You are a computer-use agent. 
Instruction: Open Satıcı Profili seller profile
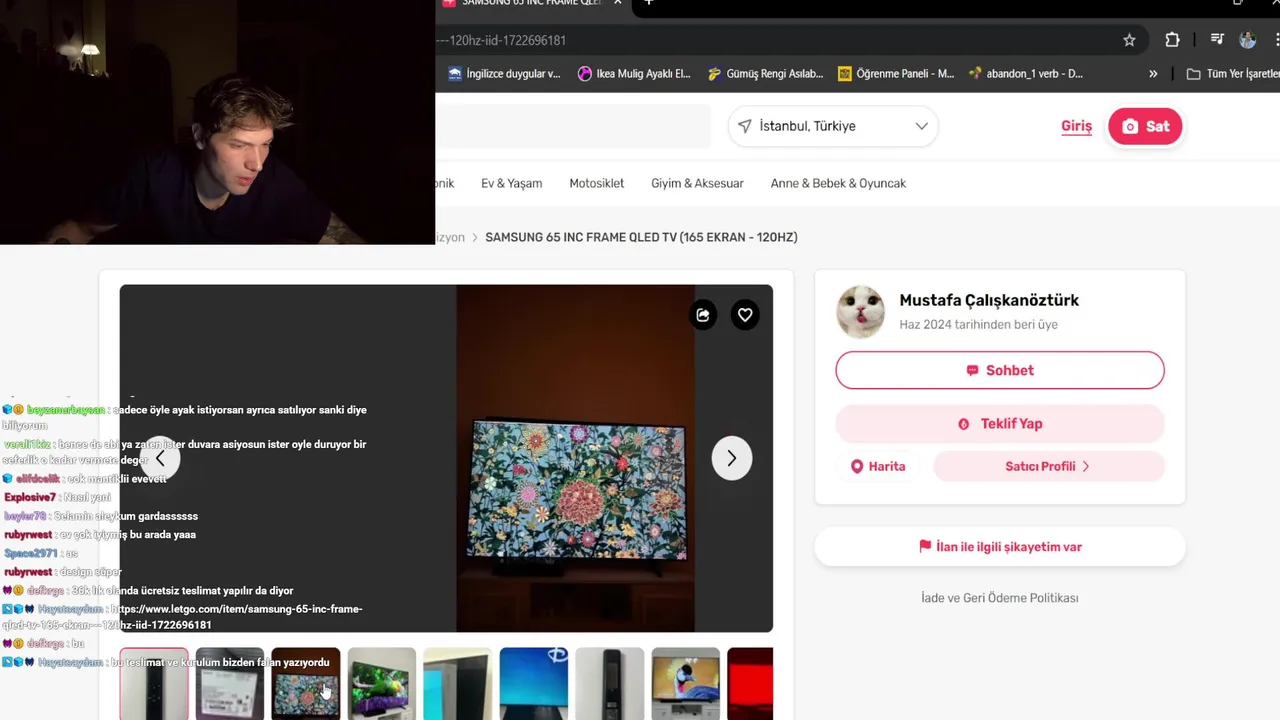tap(1048, 466)
